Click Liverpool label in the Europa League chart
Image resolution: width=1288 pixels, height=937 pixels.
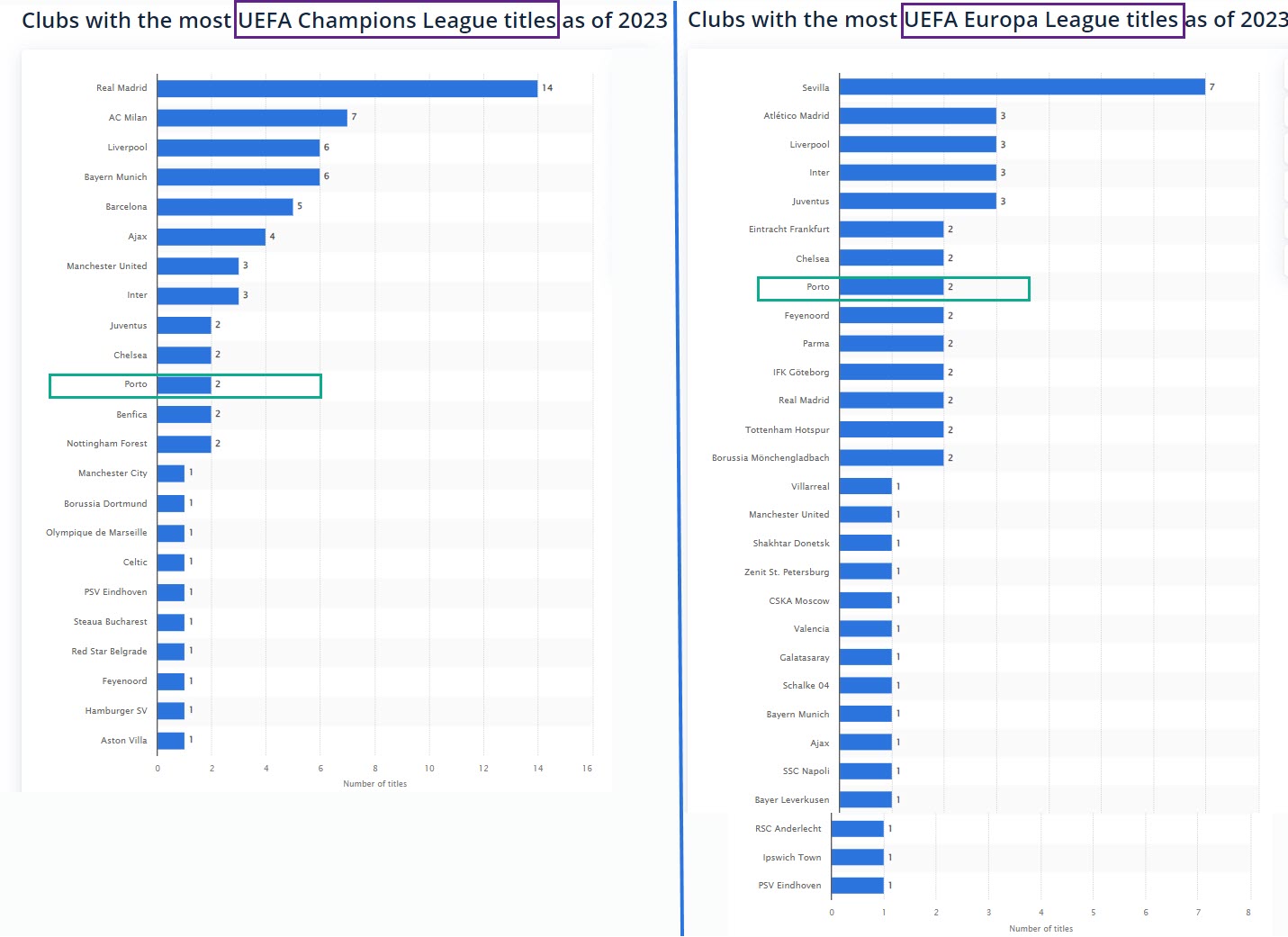click(810, 145)
